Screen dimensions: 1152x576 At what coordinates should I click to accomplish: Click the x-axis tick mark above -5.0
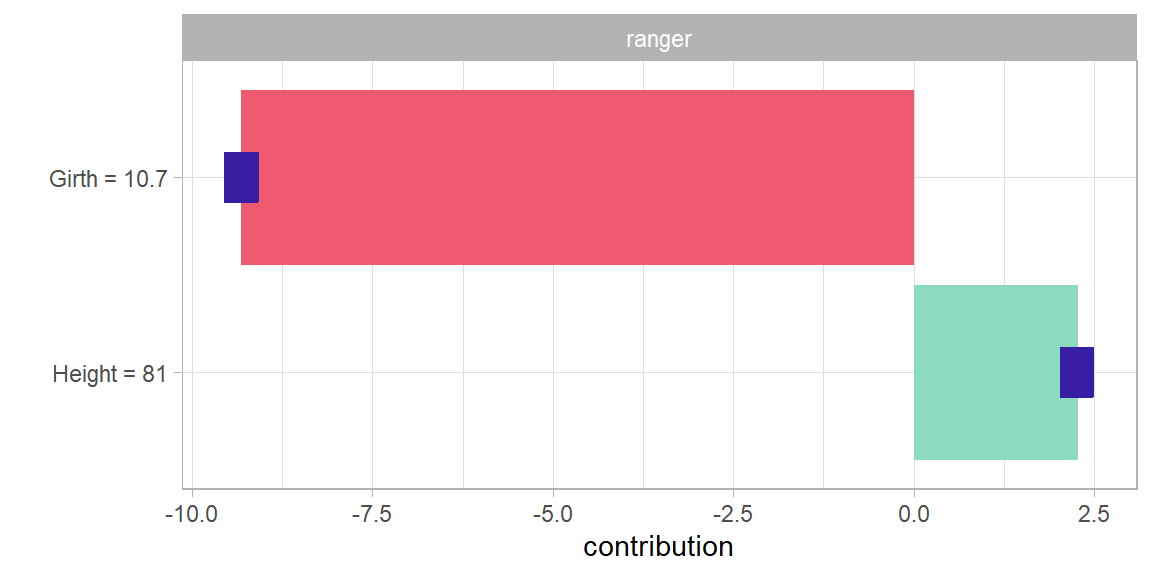(553, 492)
